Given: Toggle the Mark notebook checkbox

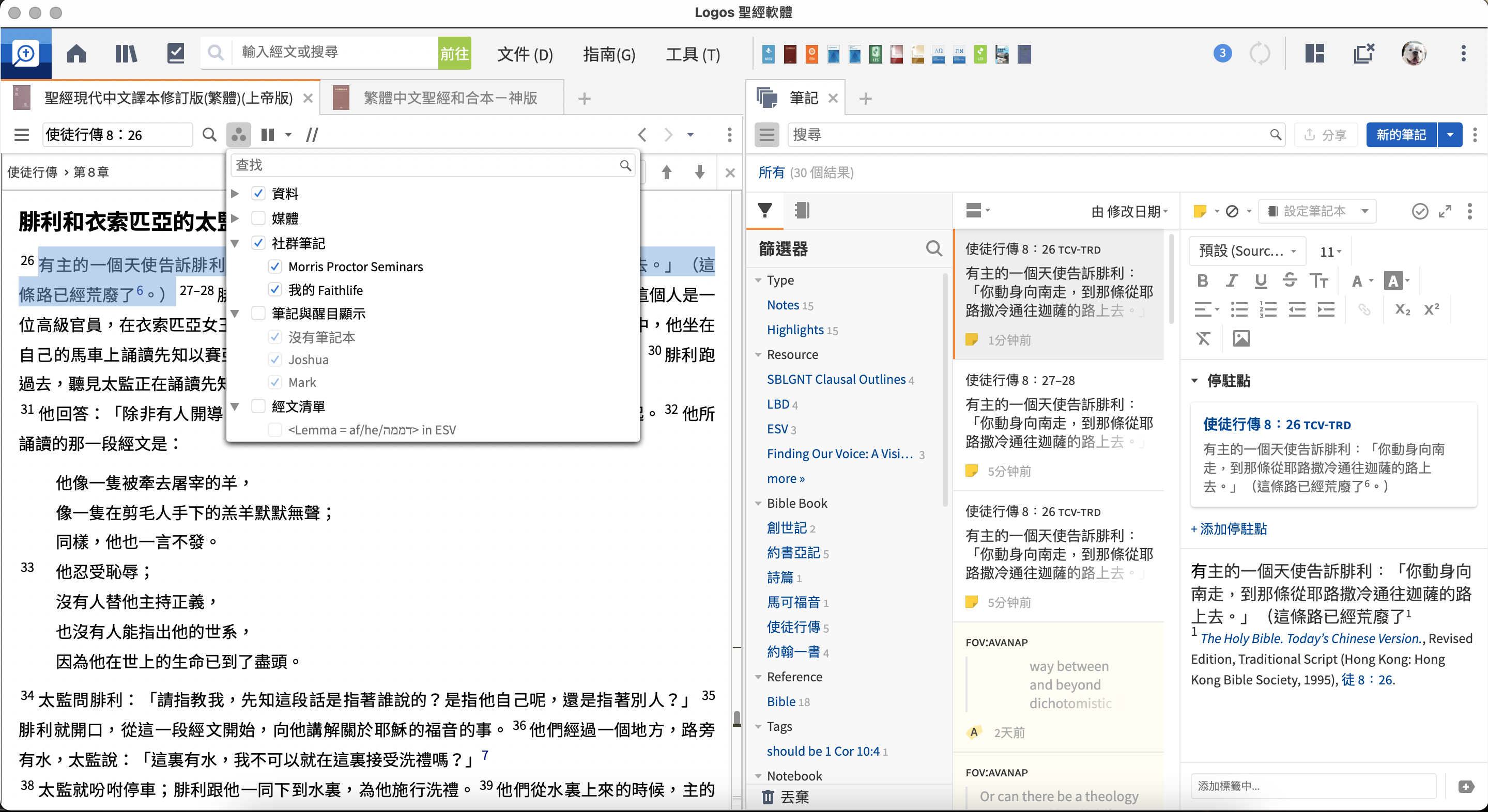Looking at the screenshot, I should point(275,383).
